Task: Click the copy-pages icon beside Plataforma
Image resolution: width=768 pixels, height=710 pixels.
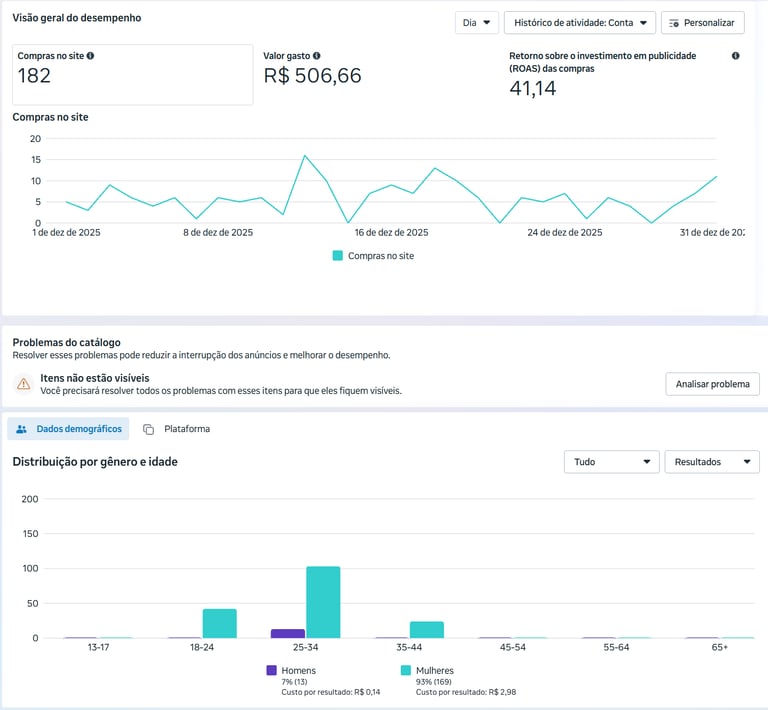Action: coord(148,429)
